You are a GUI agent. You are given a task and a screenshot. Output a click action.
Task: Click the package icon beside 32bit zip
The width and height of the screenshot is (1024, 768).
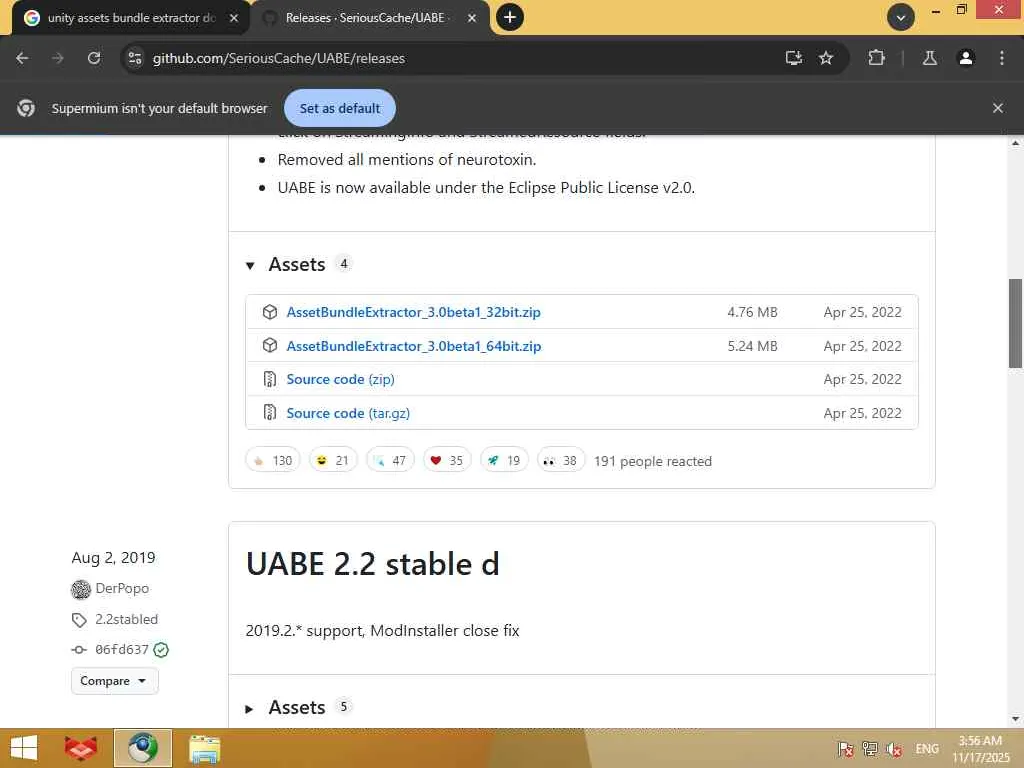[x=270, y=312]
